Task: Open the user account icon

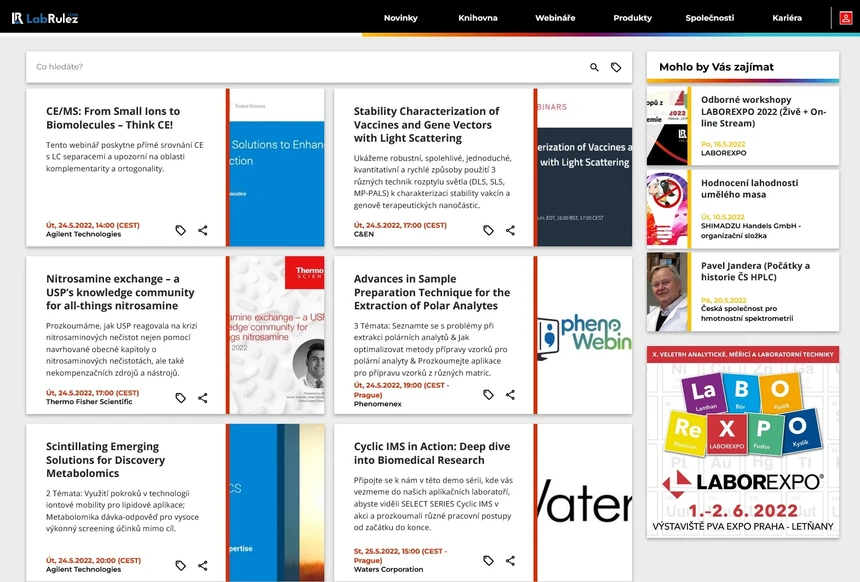Action: click(x=845, y=18)
